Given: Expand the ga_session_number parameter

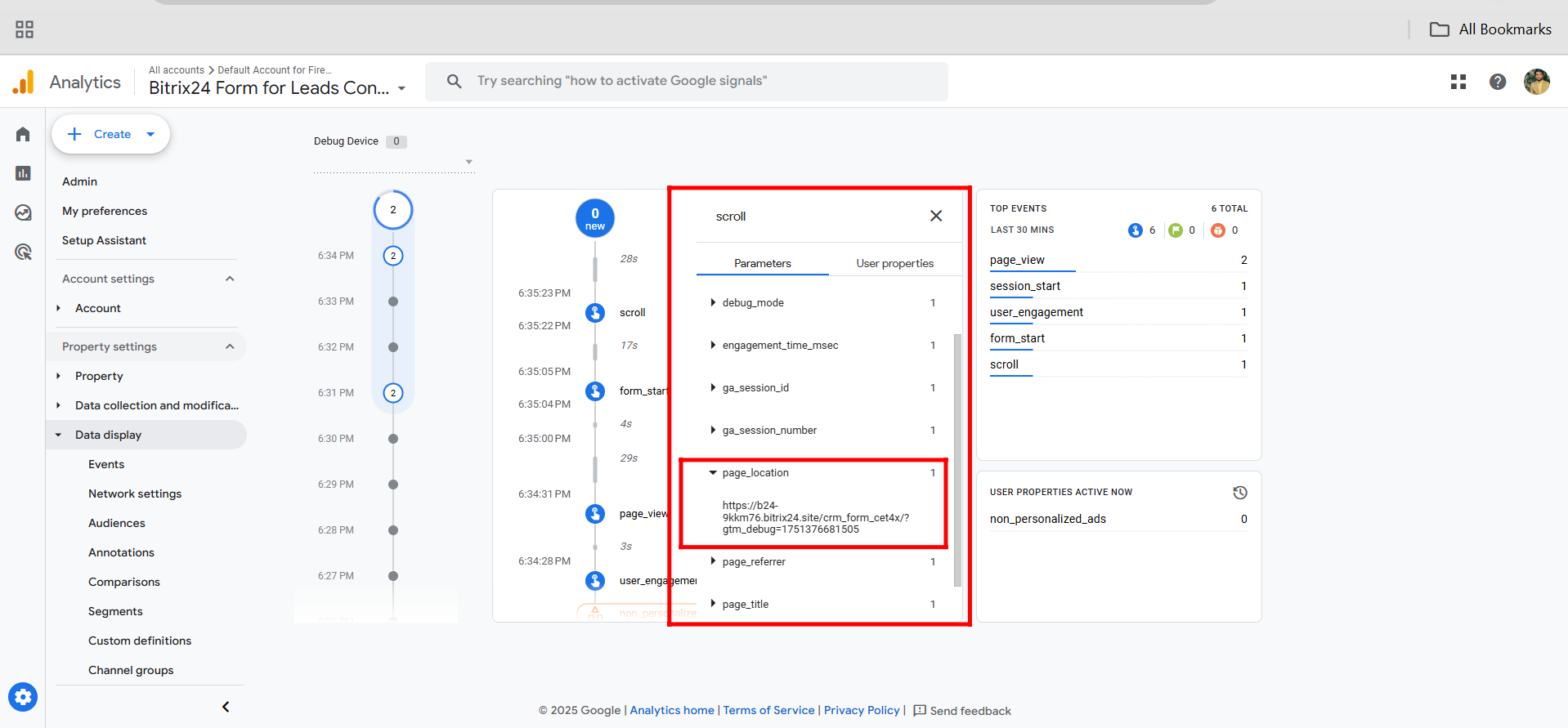Looking at the screenshot, I should coord(713,430).
